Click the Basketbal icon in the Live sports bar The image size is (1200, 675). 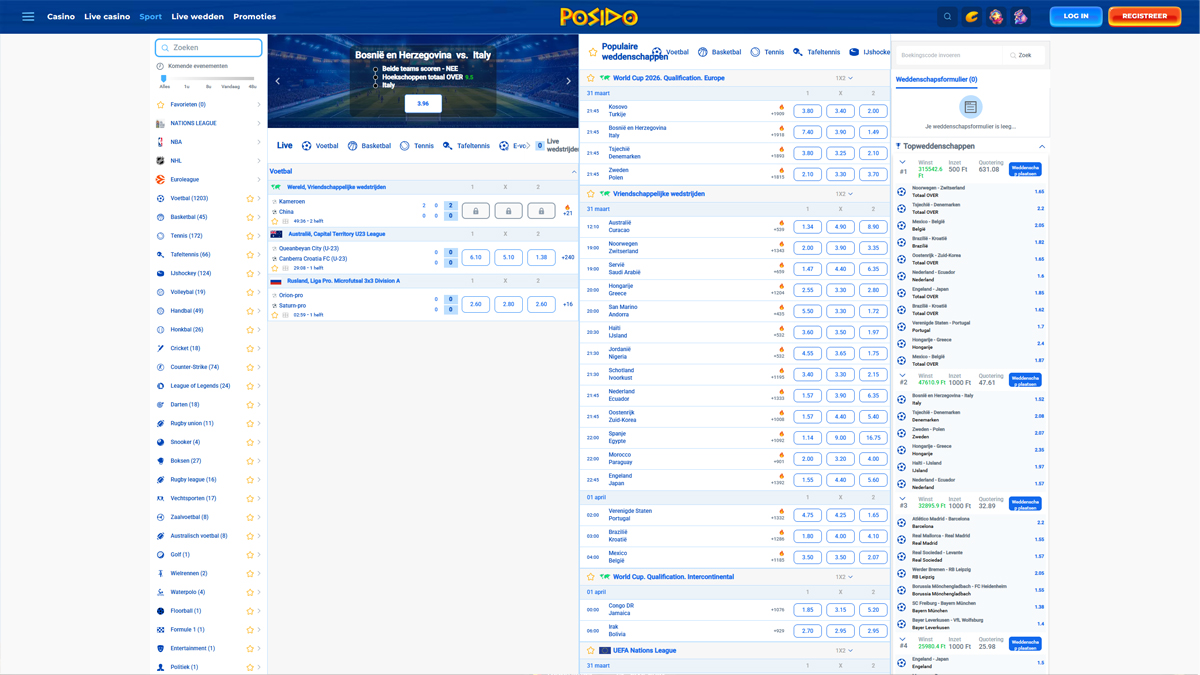pos(353,146)
